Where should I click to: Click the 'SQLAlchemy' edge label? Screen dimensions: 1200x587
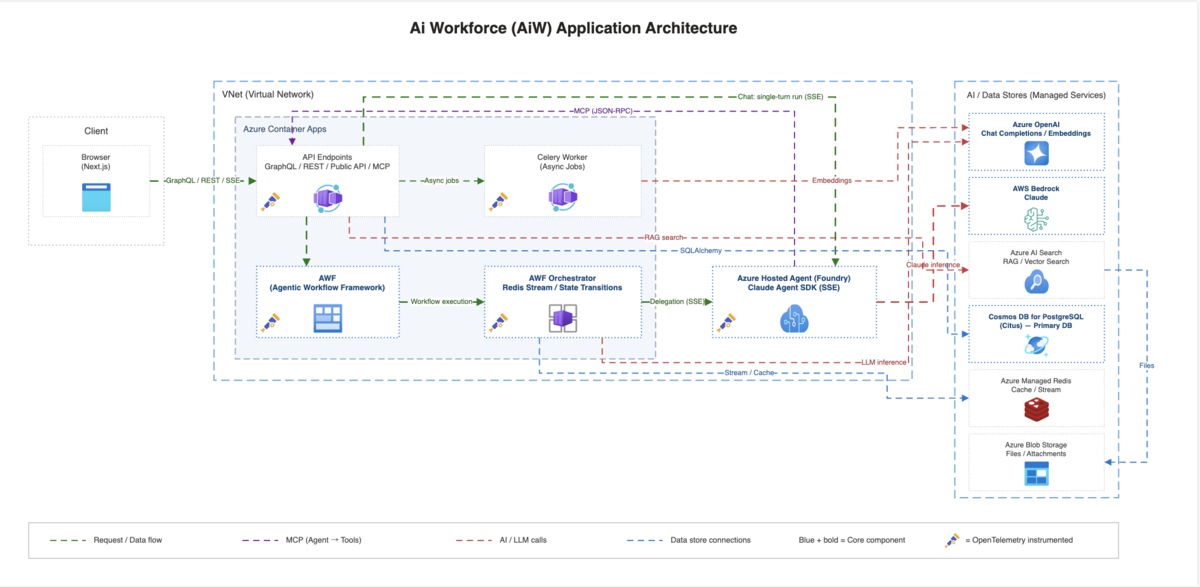pyautogui.click(x=700, y=250)
